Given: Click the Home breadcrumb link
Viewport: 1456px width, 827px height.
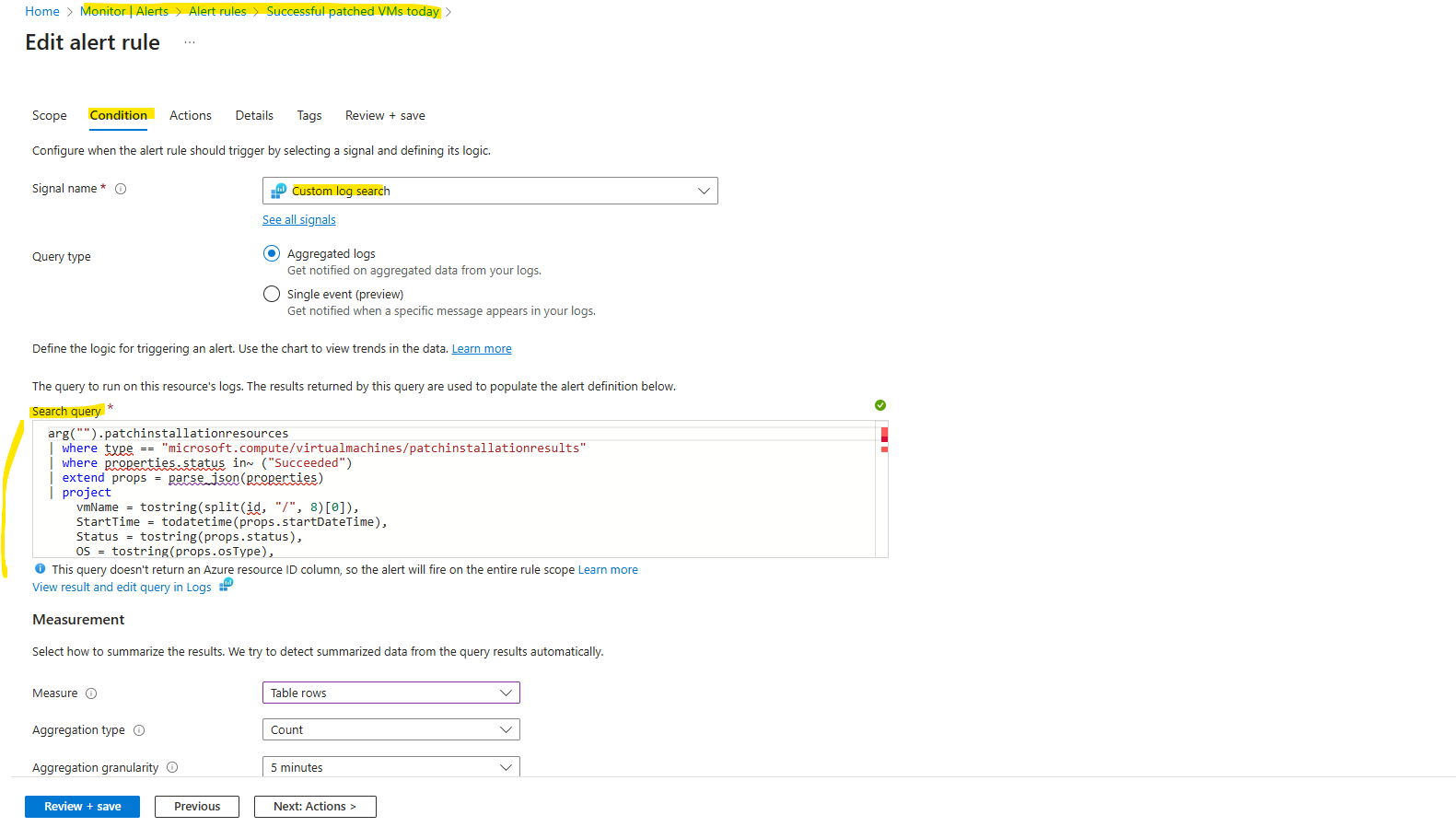Looking at the screenshot, I should [x=42, y=11].
